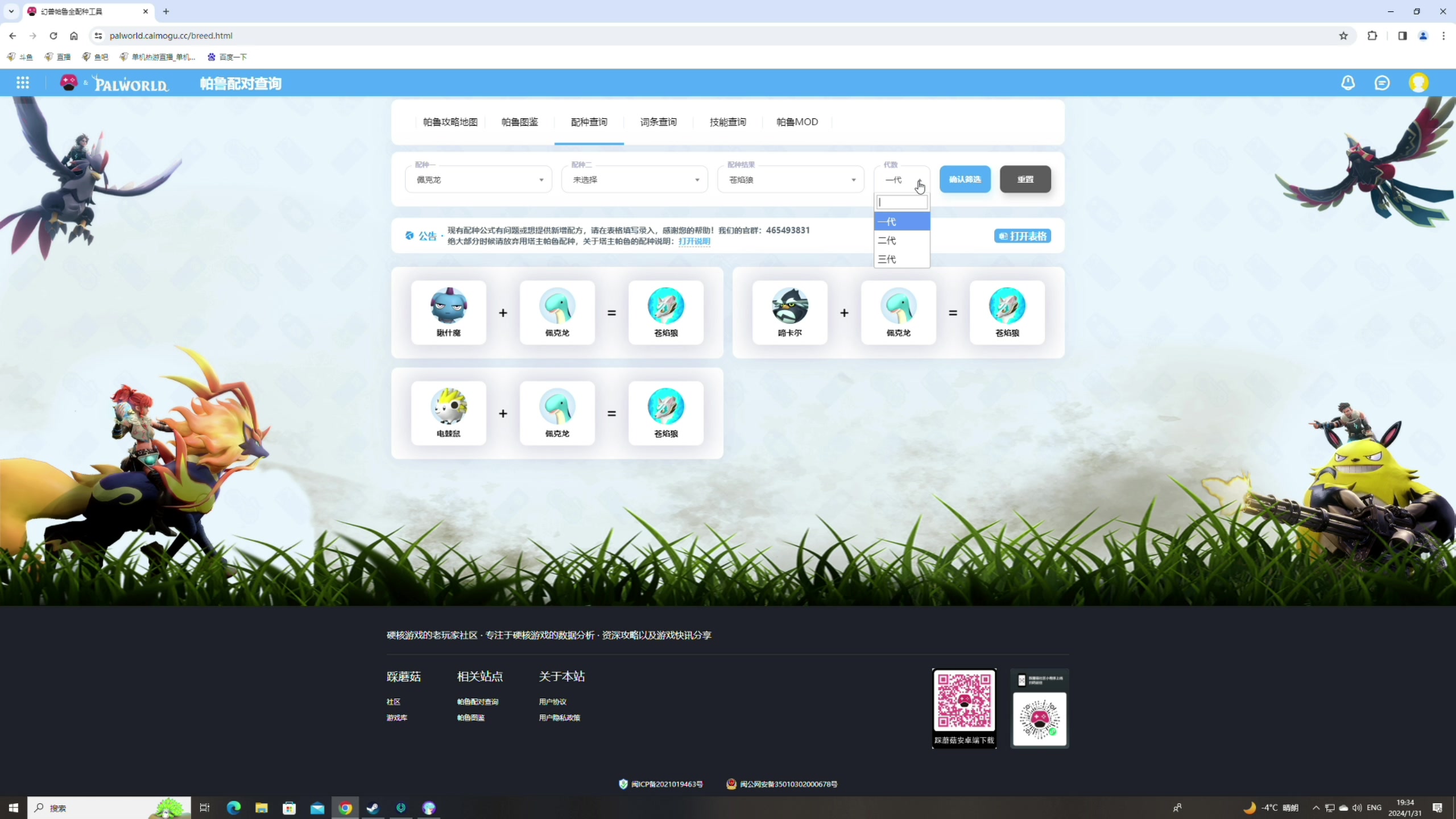Click the yellow user avatar in header

(x=1418, y=83)
